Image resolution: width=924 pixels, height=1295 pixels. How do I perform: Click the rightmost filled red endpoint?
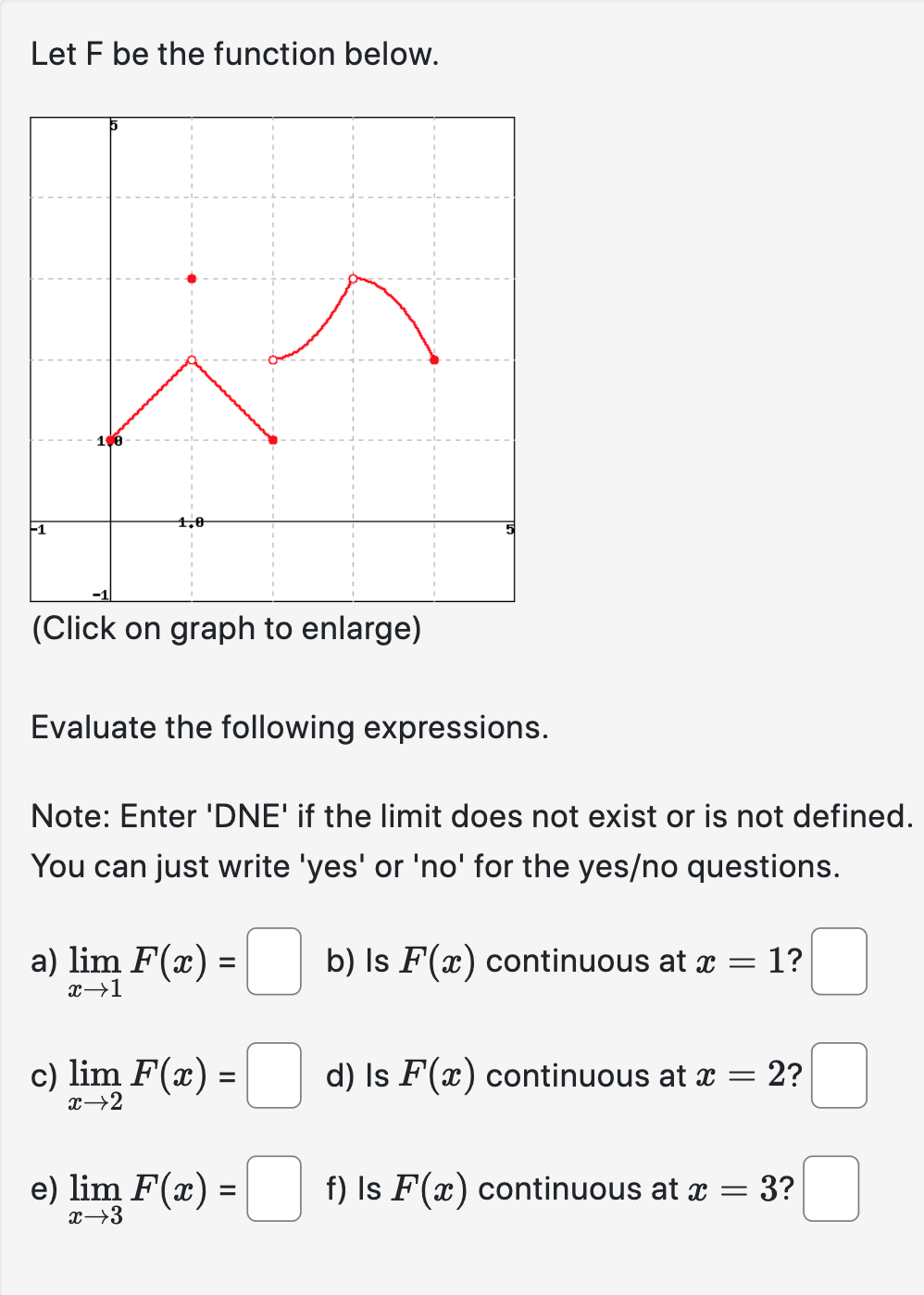click(432, 358)
